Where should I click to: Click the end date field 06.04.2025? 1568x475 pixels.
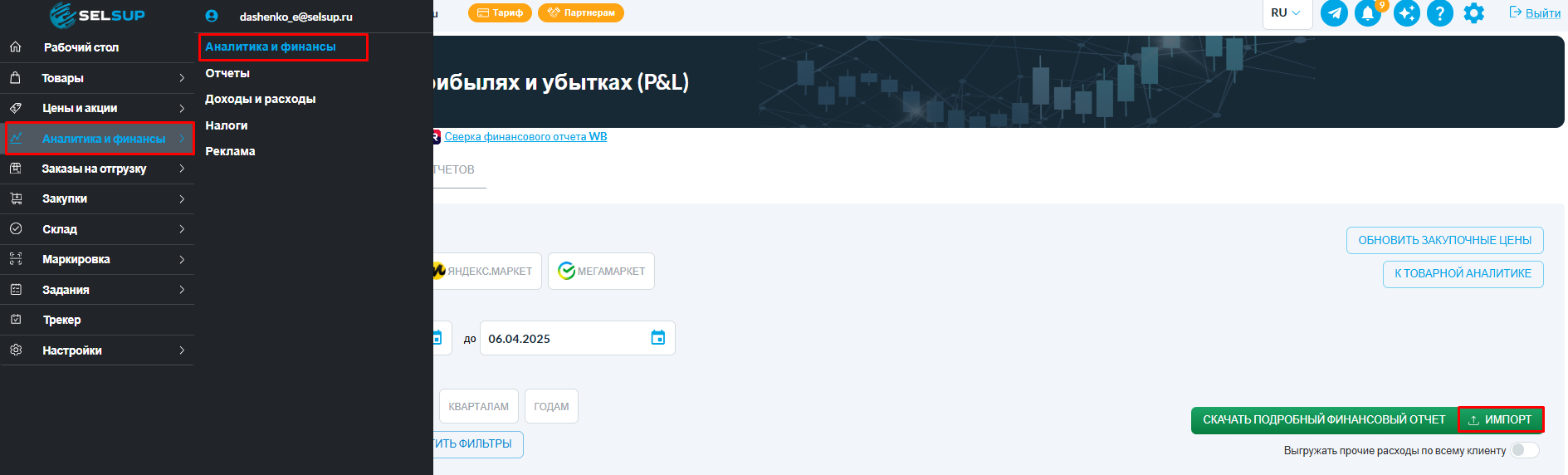(x=577, y=338)
